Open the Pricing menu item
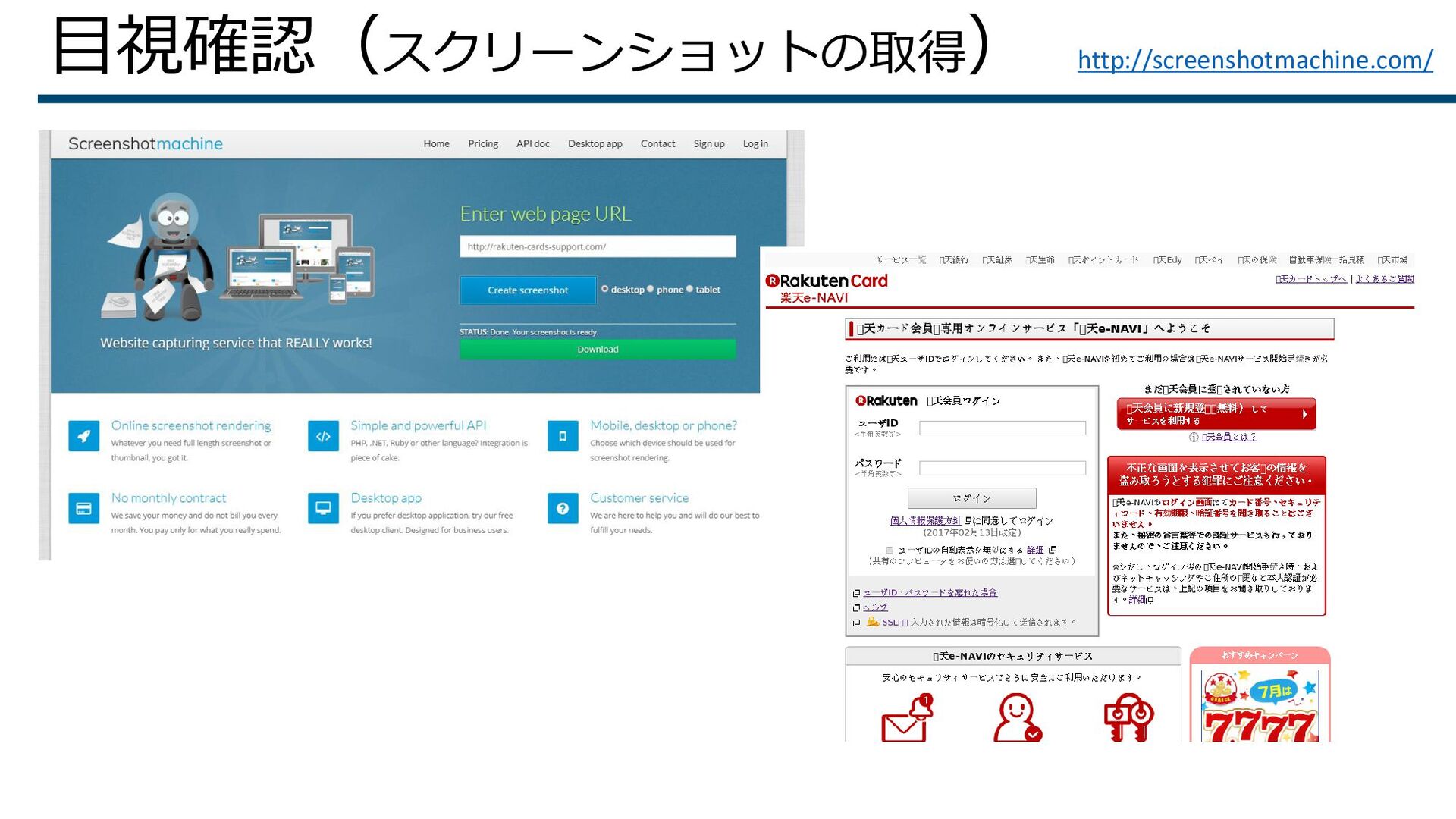 pyautogui.click(x=483, y=143)
